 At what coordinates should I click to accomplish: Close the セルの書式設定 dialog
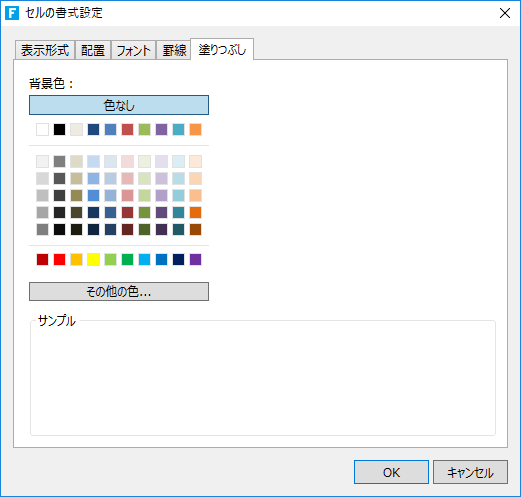[505, 13]
